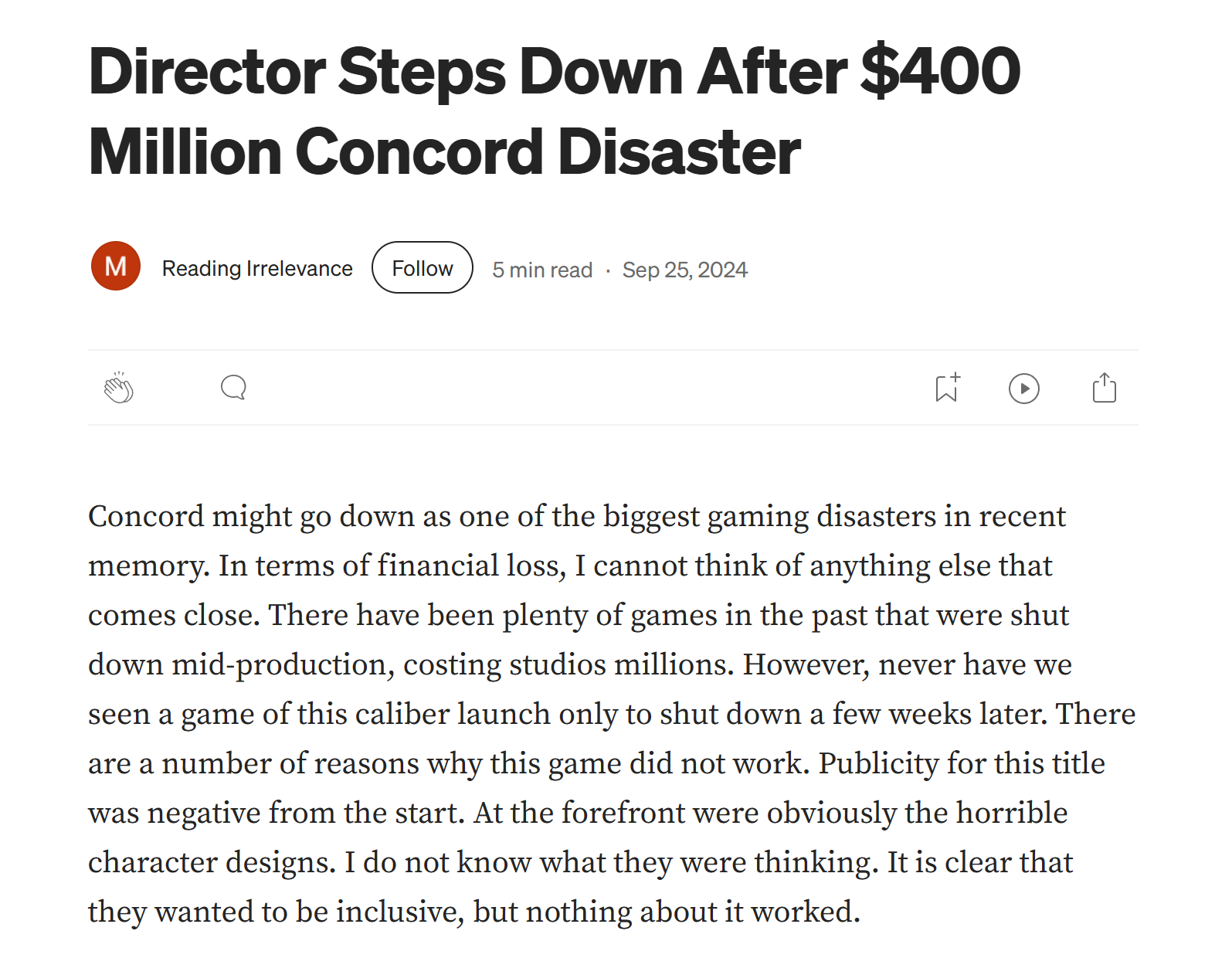
Task: Save the story with the bookmark icon
Action: point(947,388)
